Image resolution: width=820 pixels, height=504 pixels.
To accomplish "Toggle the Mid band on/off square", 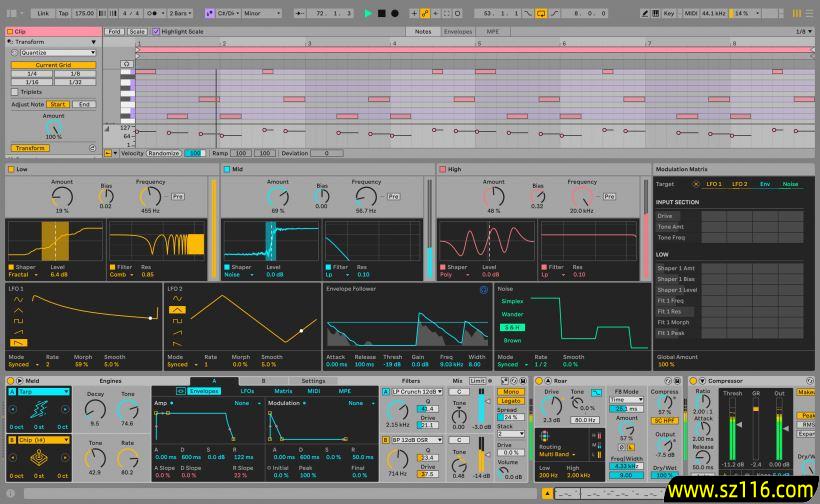I will pos(226,169).
